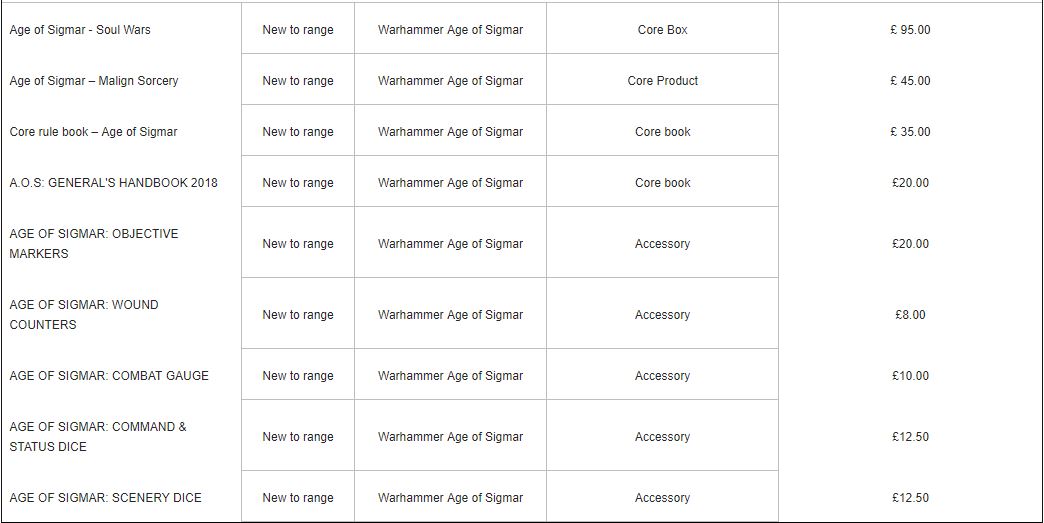The image size is (1044, 523).
Task: Select AGE OF SIGMAR: WOUND COUNTERS name
Action: (x=84, y=315)
